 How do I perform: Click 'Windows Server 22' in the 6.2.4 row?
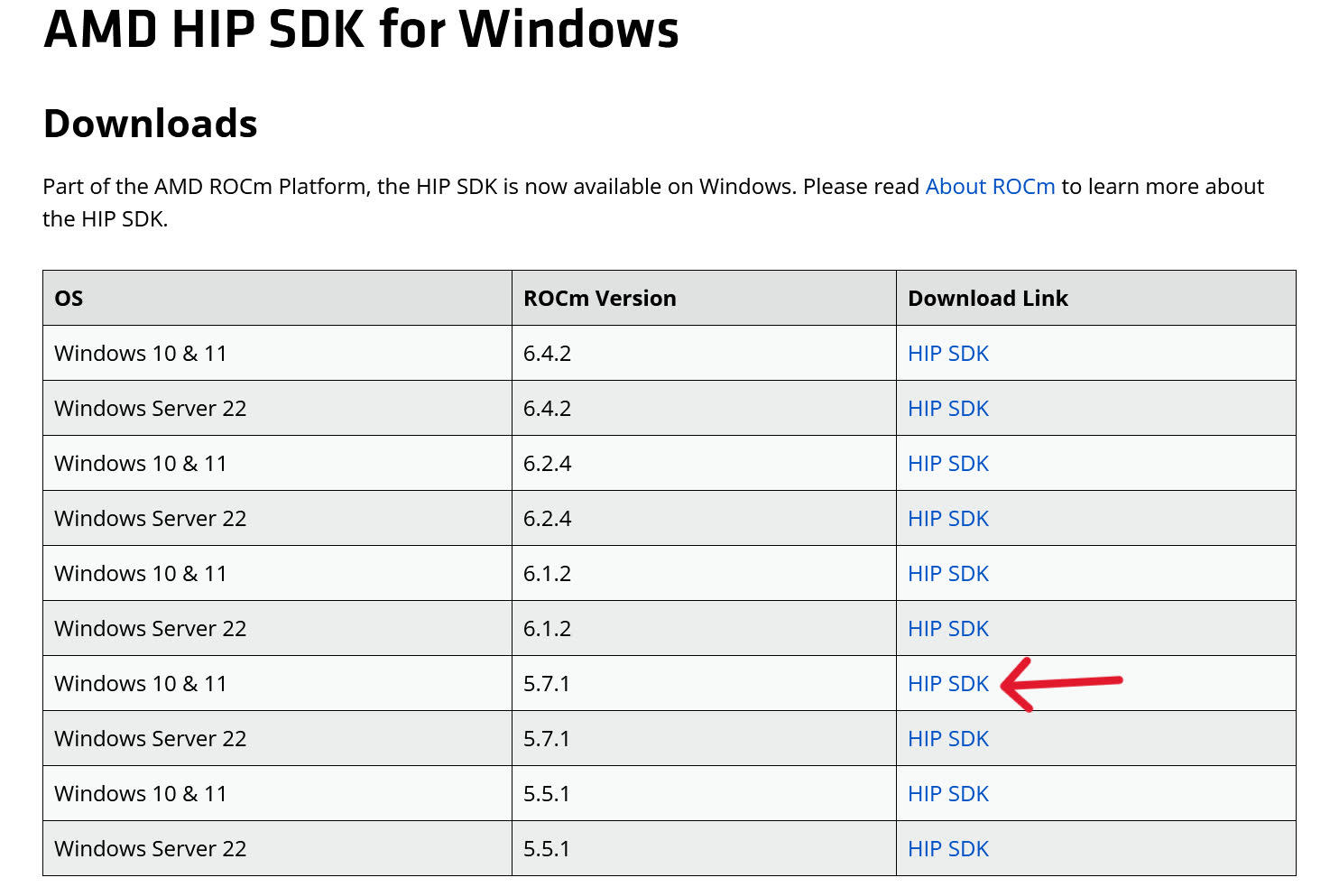point(150,519)
